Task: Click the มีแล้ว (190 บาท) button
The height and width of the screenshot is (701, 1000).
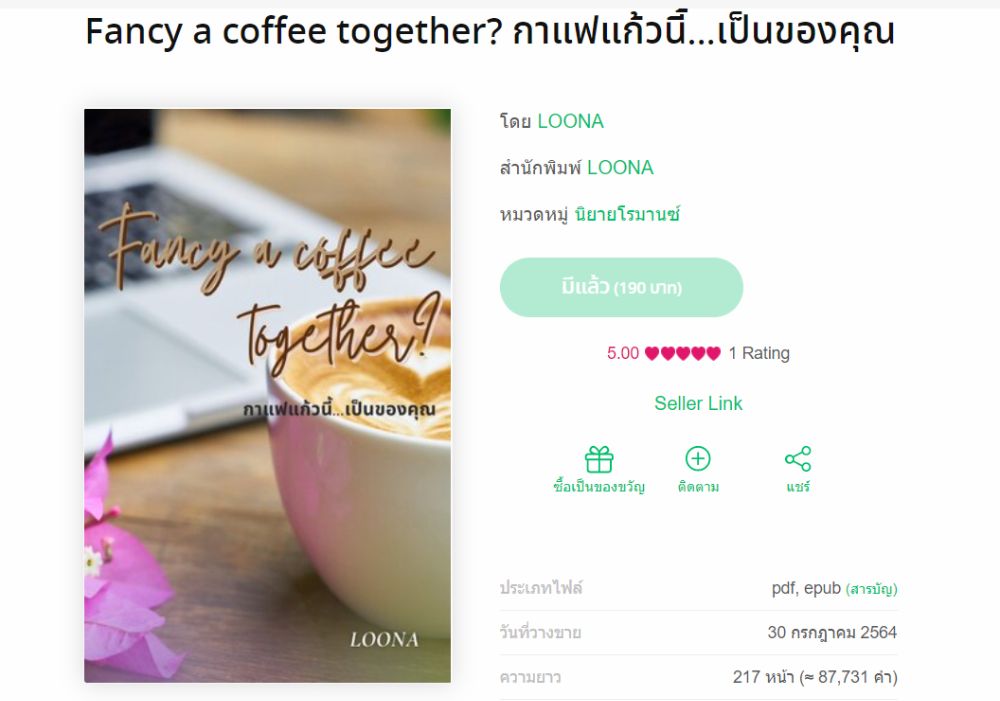Action: 621,288
